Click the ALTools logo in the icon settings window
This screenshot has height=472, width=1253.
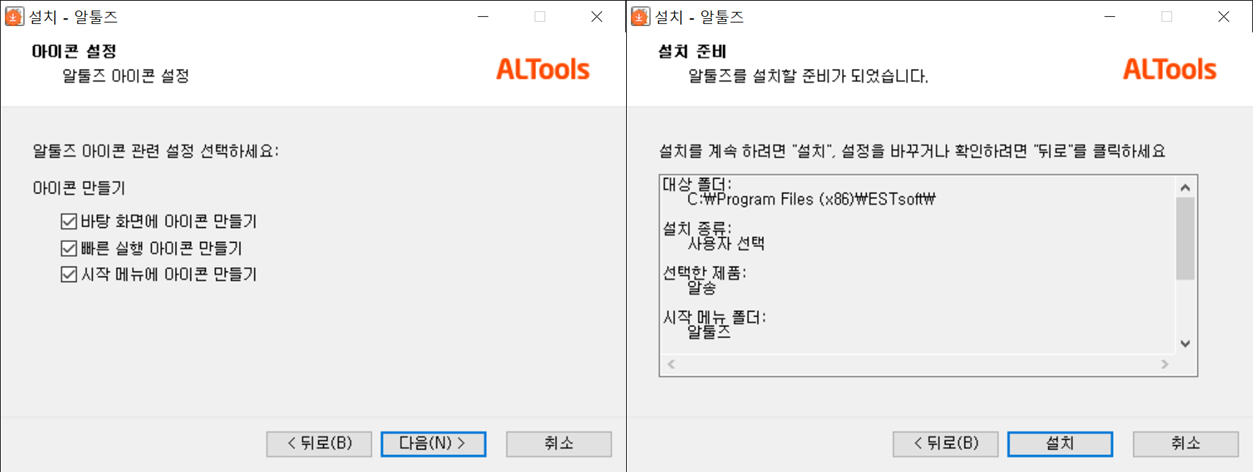[543, 69]
